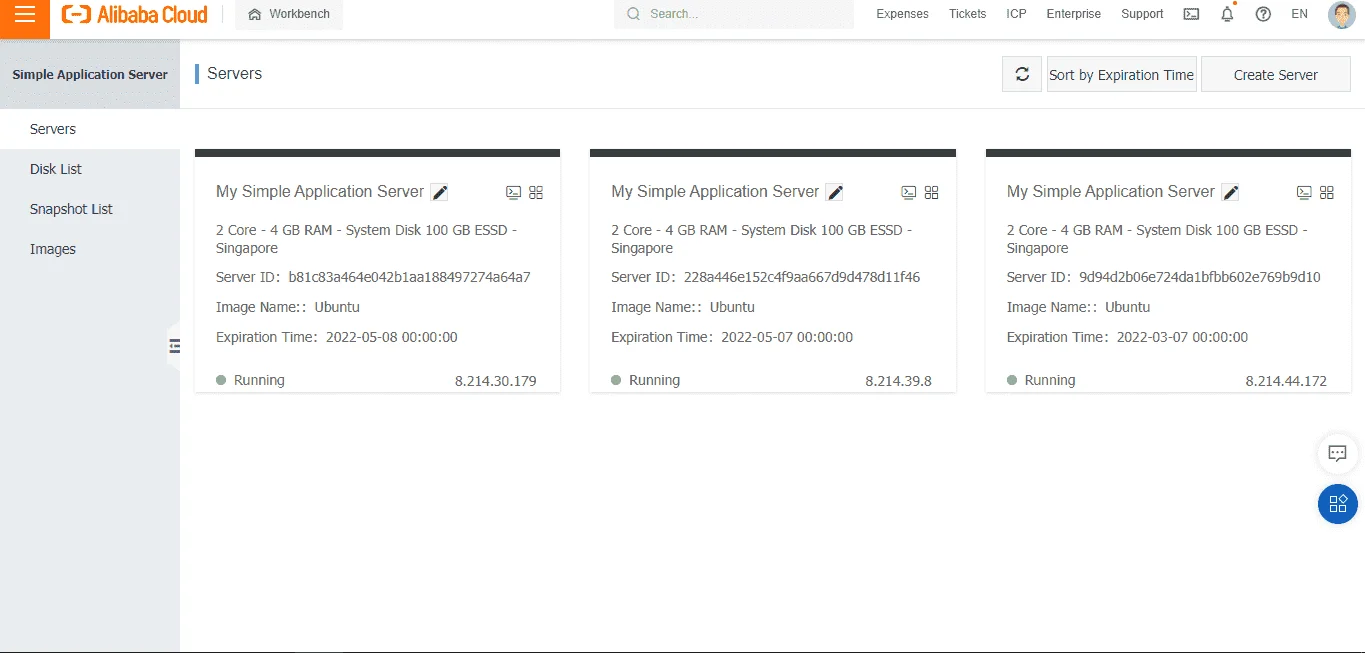Open the orange hamburger main menu
The width and height of the screenshot is (1365, 653).
tap(25, 15)
